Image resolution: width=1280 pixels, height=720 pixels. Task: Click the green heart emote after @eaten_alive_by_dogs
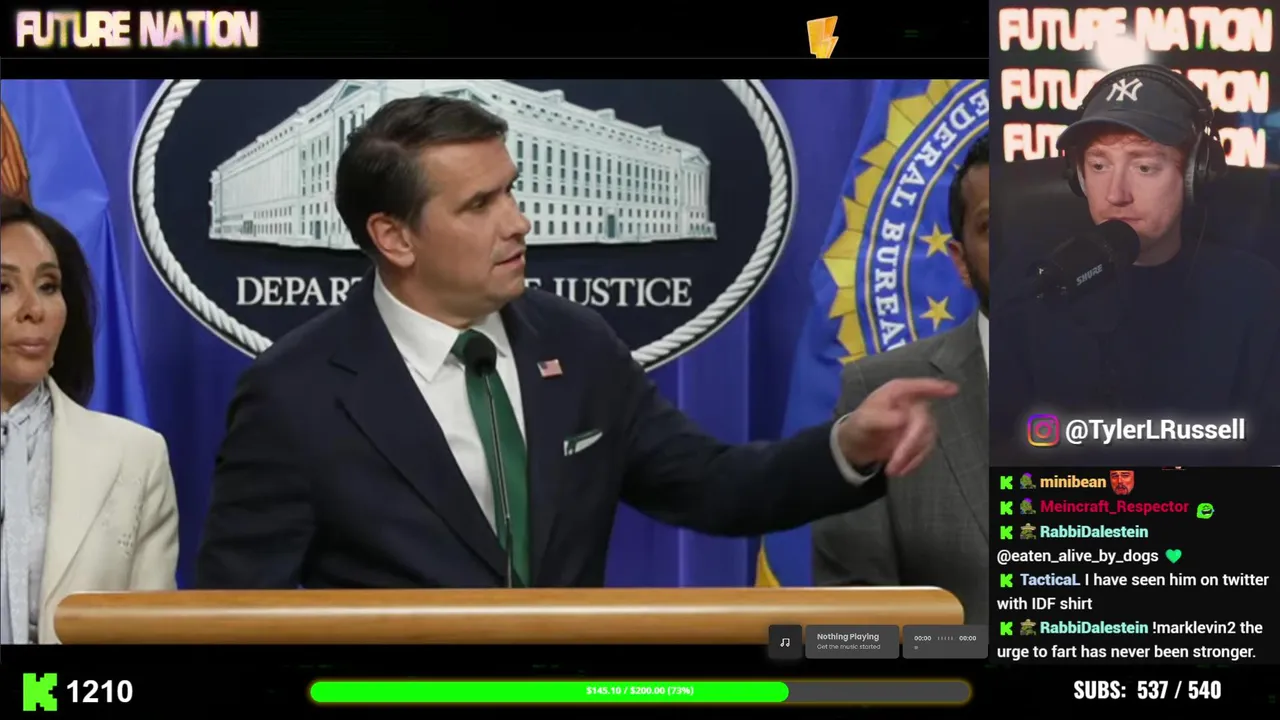click(1173, 555)
